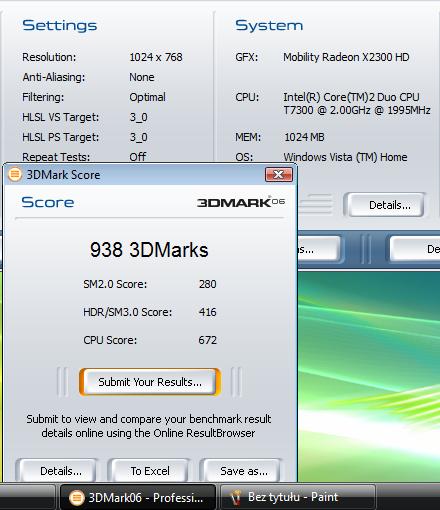Switch to Bez tytułu - Paint taskbar item
The image size is (440, 510).
(x=297, y=498)
